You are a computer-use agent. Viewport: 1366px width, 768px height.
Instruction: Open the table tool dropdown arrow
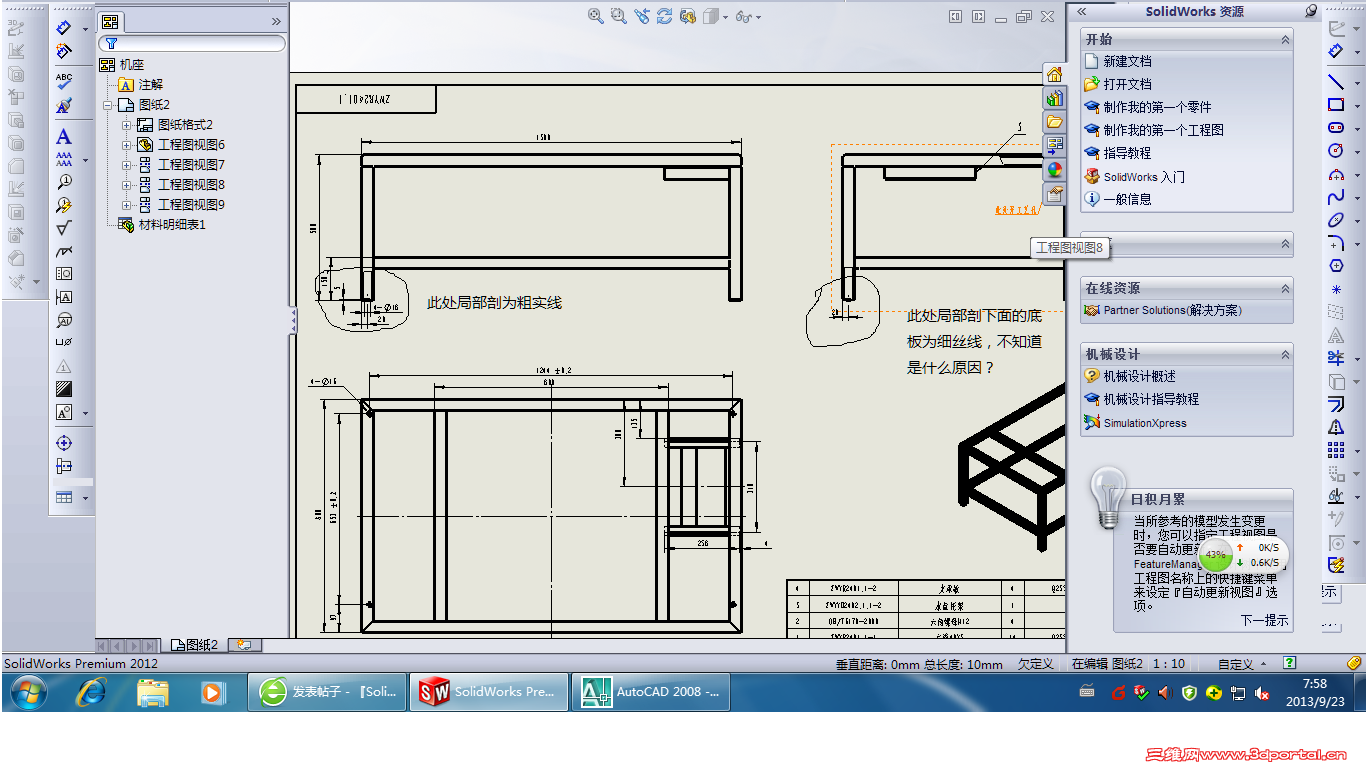coord(85,498)
